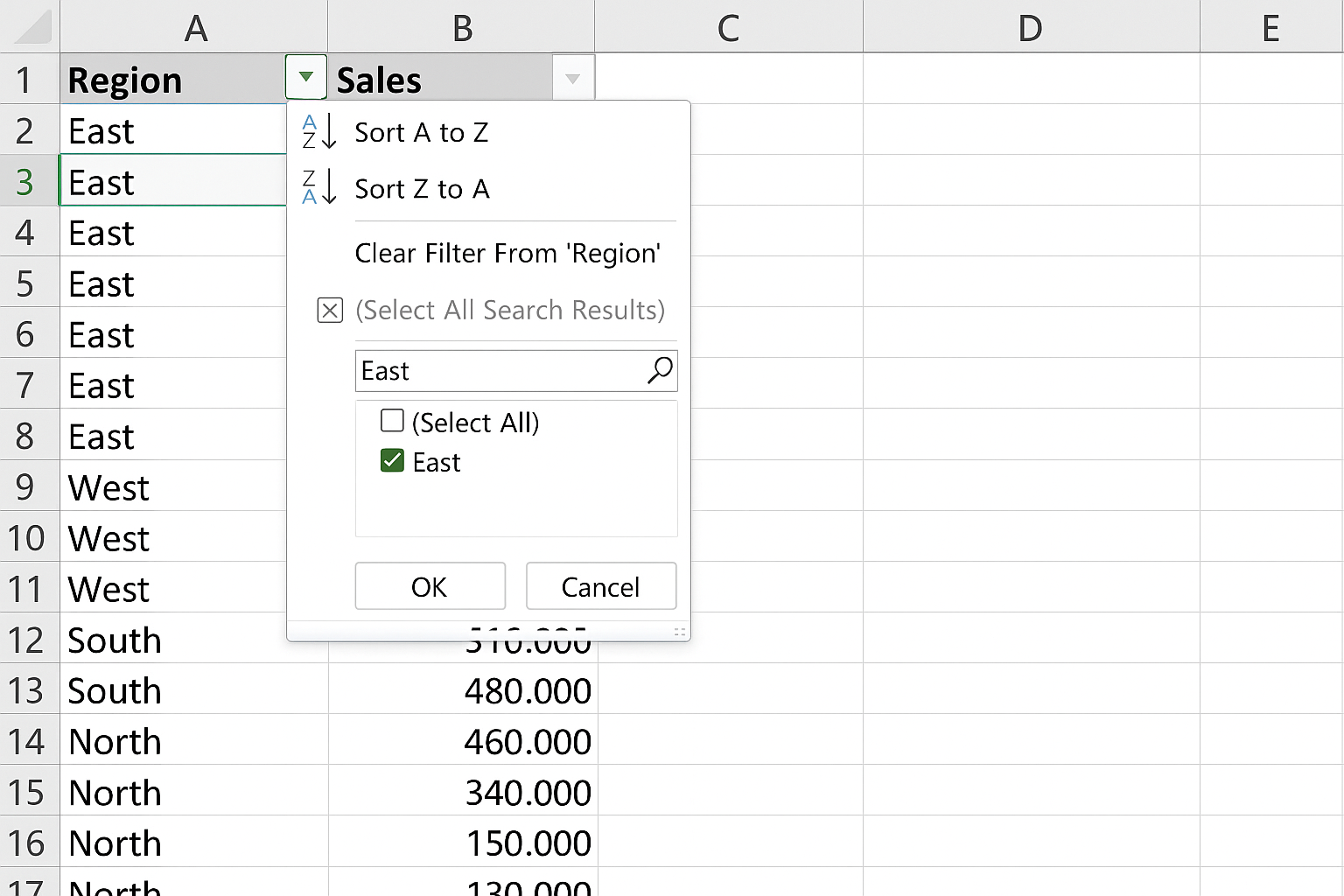Select the North cell in row 16
This screenshot has width=1344, height=896.
click(x=194, y=843)
